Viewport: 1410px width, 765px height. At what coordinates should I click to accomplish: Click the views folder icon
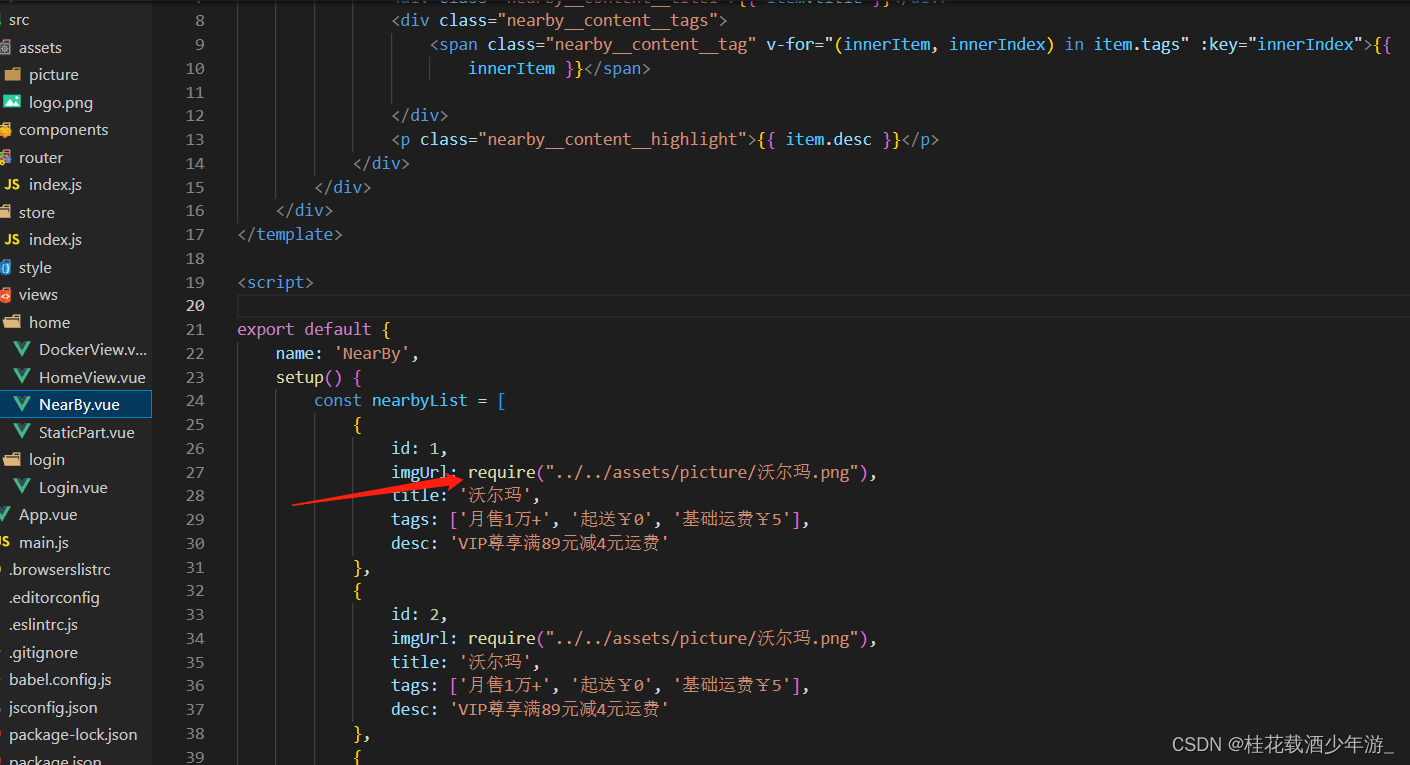click(6, 295)
